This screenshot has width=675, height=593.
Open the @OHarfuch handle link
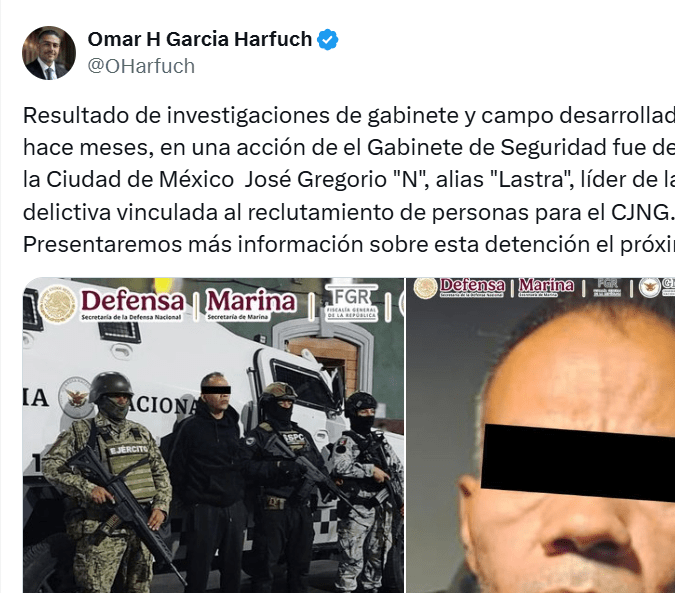click(141, 66)
